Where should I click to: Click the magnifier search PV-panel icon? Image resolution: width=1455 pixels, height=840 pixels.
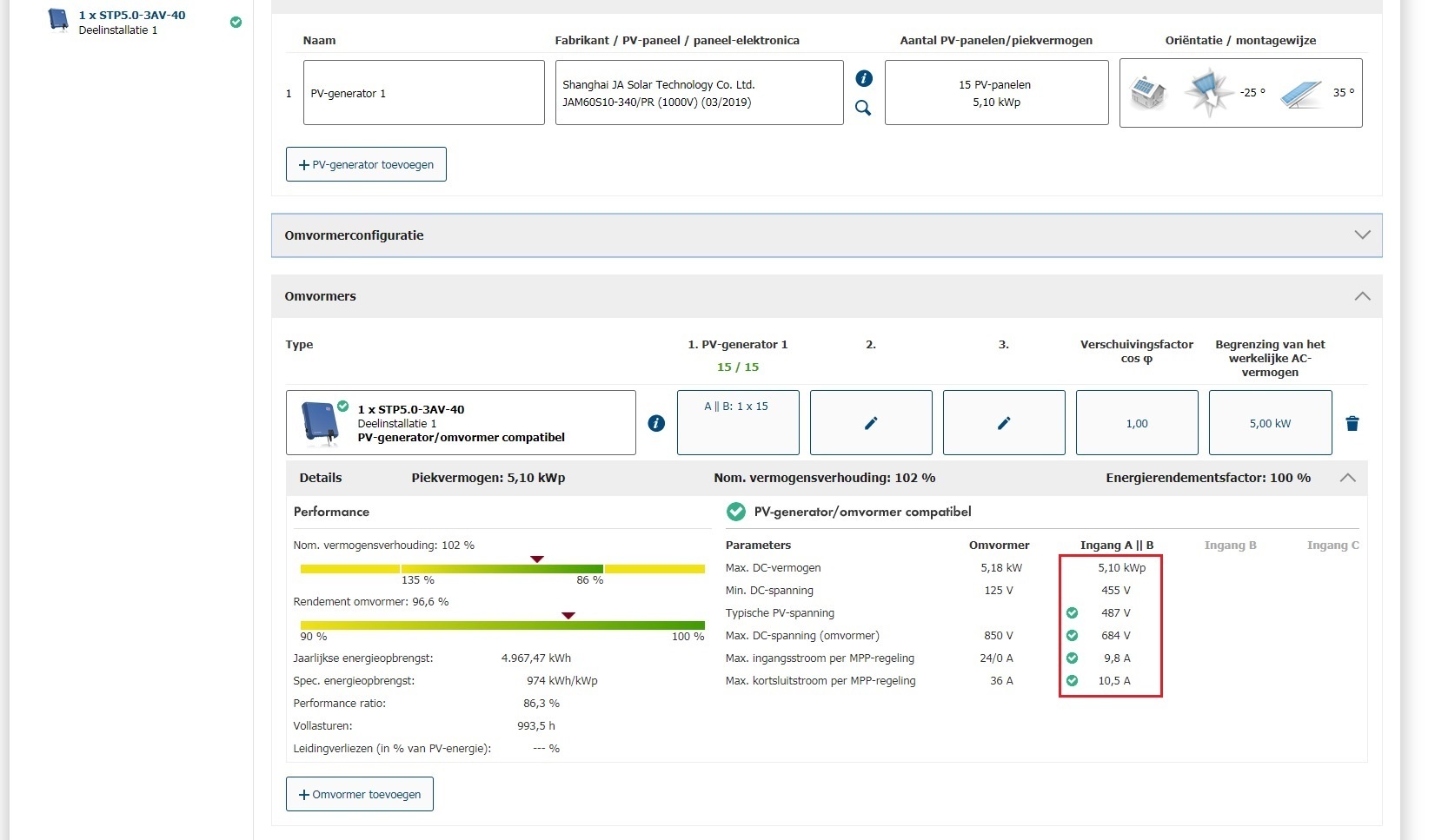[x=863, y=108]
